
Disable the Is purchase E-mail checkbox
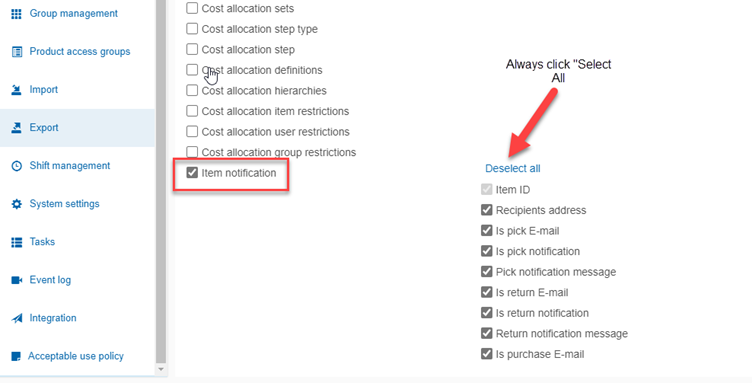coord(486,354)
